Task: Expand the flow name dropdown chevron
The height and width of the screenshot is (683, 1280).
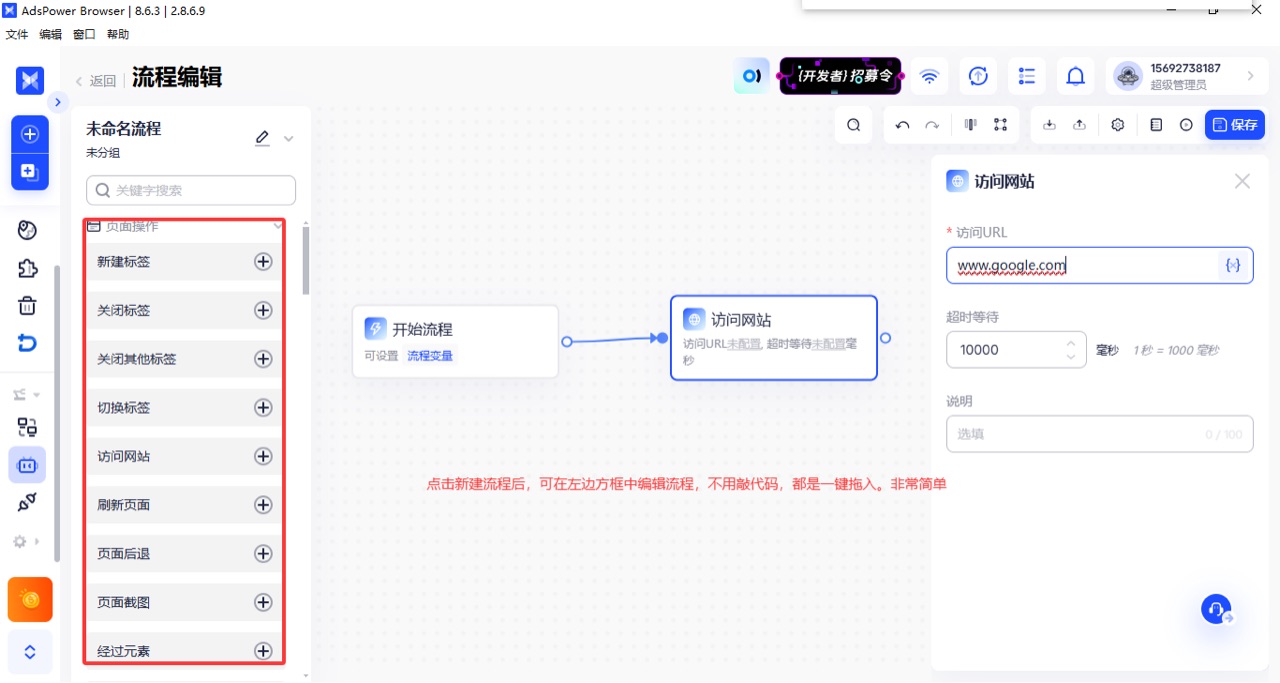Action: click(289, 139)
